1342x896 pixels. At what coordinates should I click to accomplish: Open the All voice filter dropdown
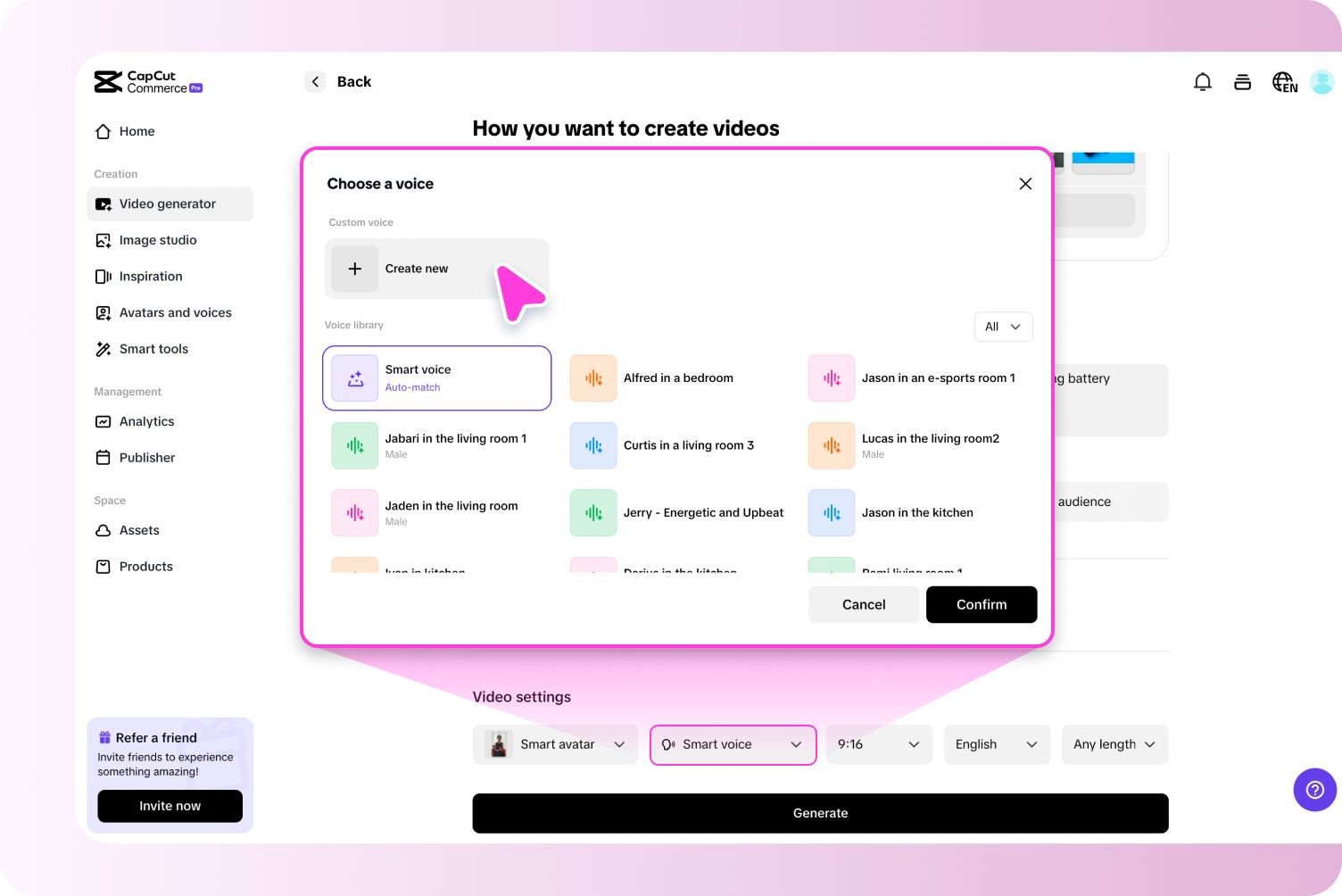[1003, 327]
